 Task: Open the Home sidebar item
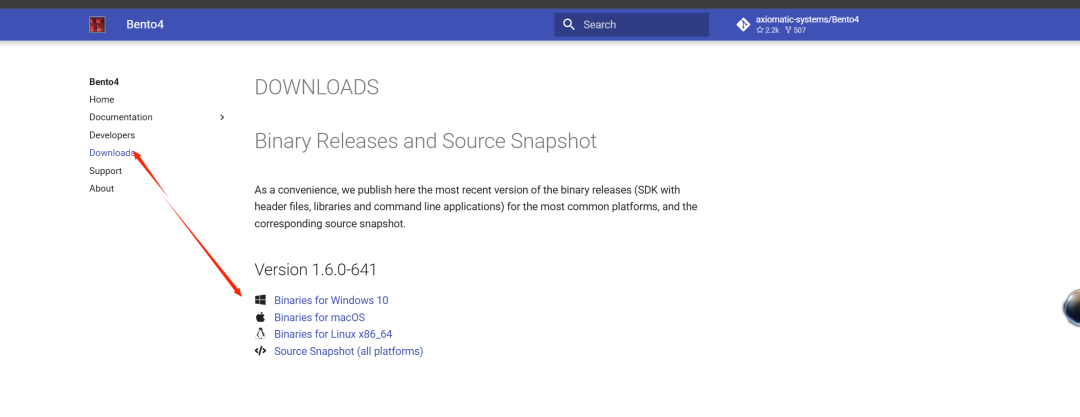point(102,99)
